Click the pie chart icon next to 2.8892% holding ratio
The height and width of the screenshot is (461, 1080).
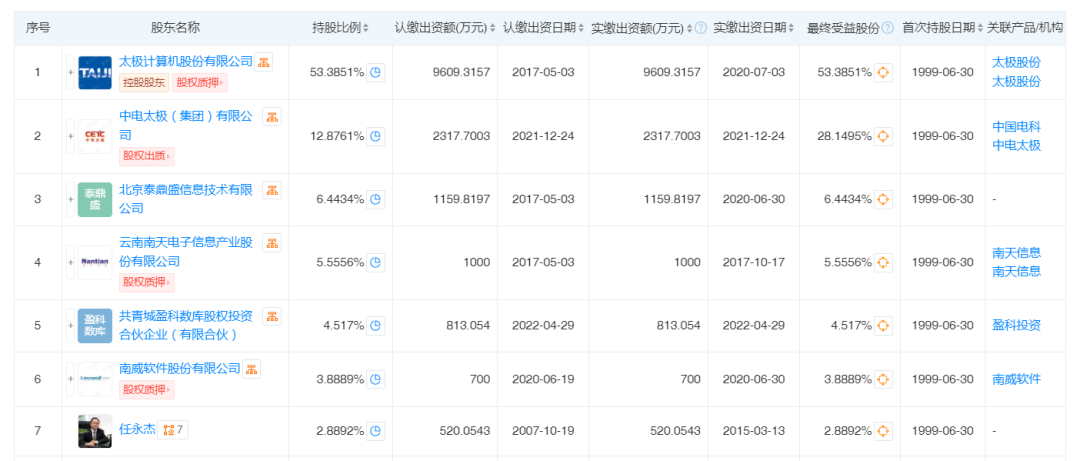coord(375,431)
